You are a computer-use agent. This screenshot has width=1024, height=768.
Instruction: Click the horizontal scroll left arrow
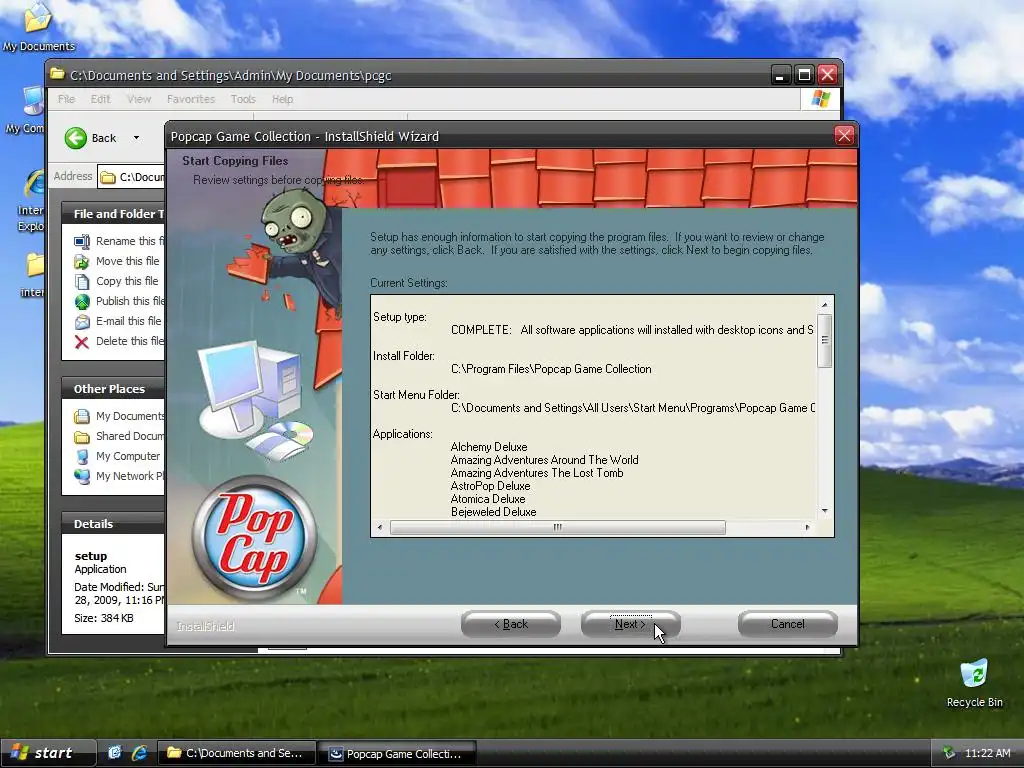click(380, 527)
